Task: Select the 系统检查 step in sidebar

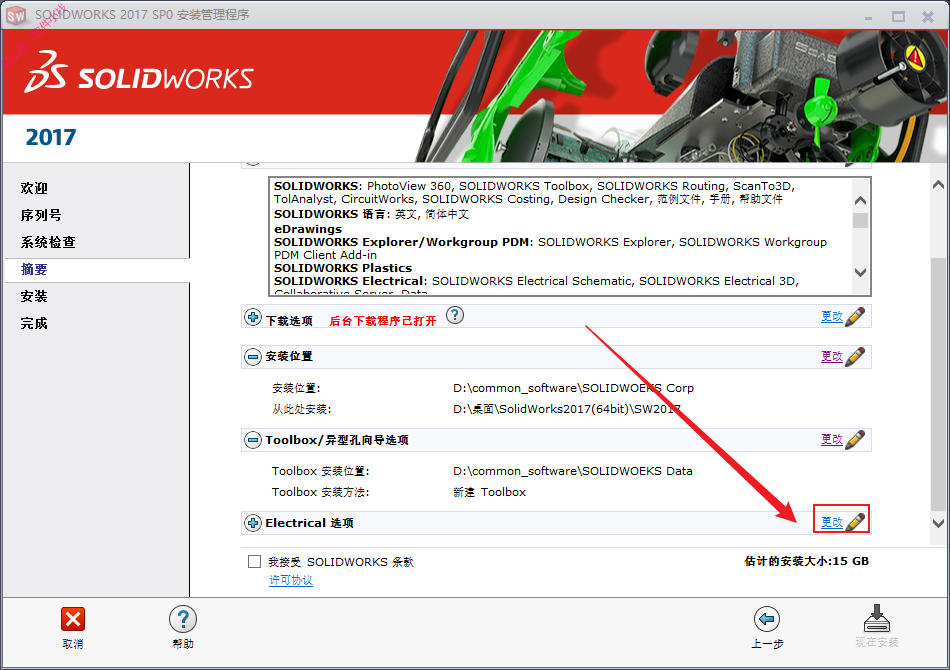Action: click(x=48, y=242)
